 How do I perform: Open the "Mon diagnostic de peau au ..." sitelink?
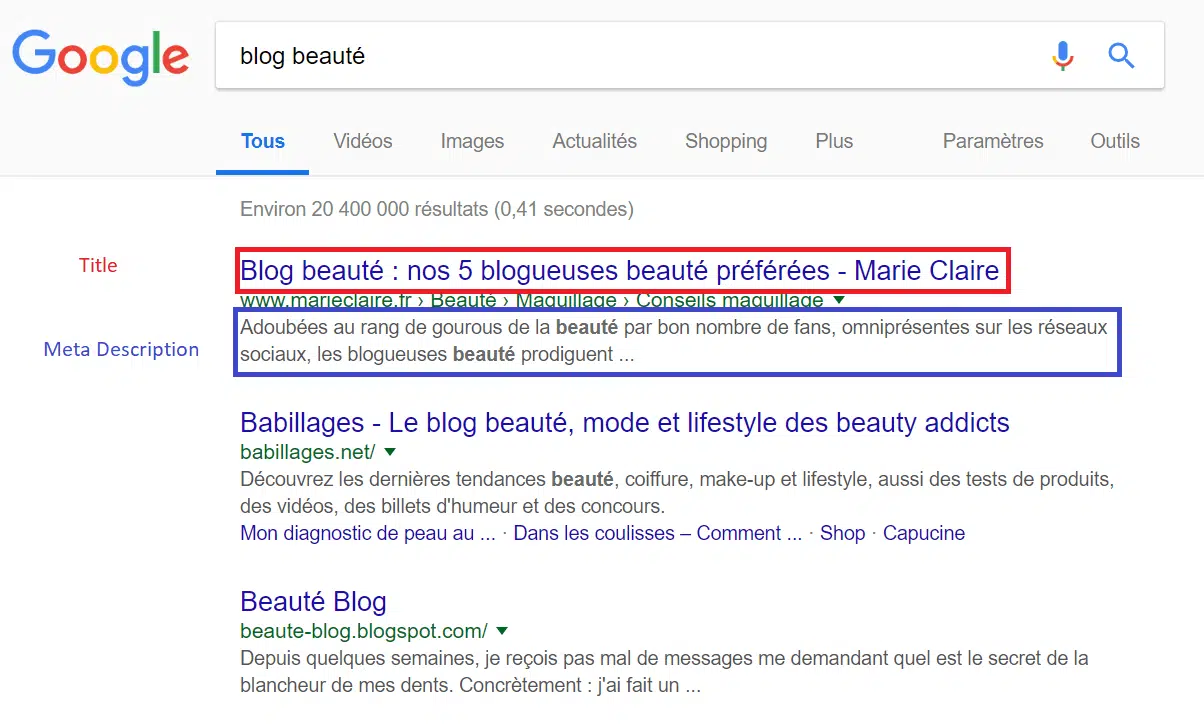click(x=368, y=533)
